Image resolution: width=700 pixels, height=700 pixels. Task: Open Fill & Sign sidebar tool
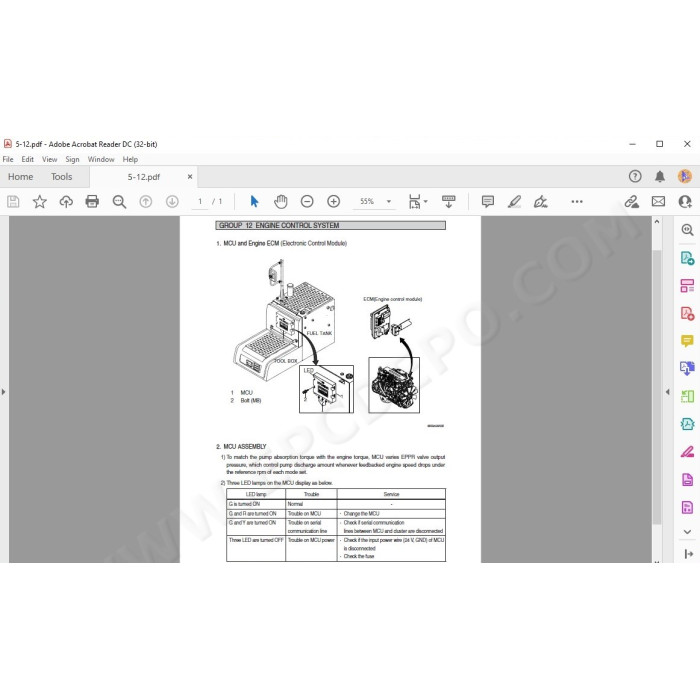point(687,452)
